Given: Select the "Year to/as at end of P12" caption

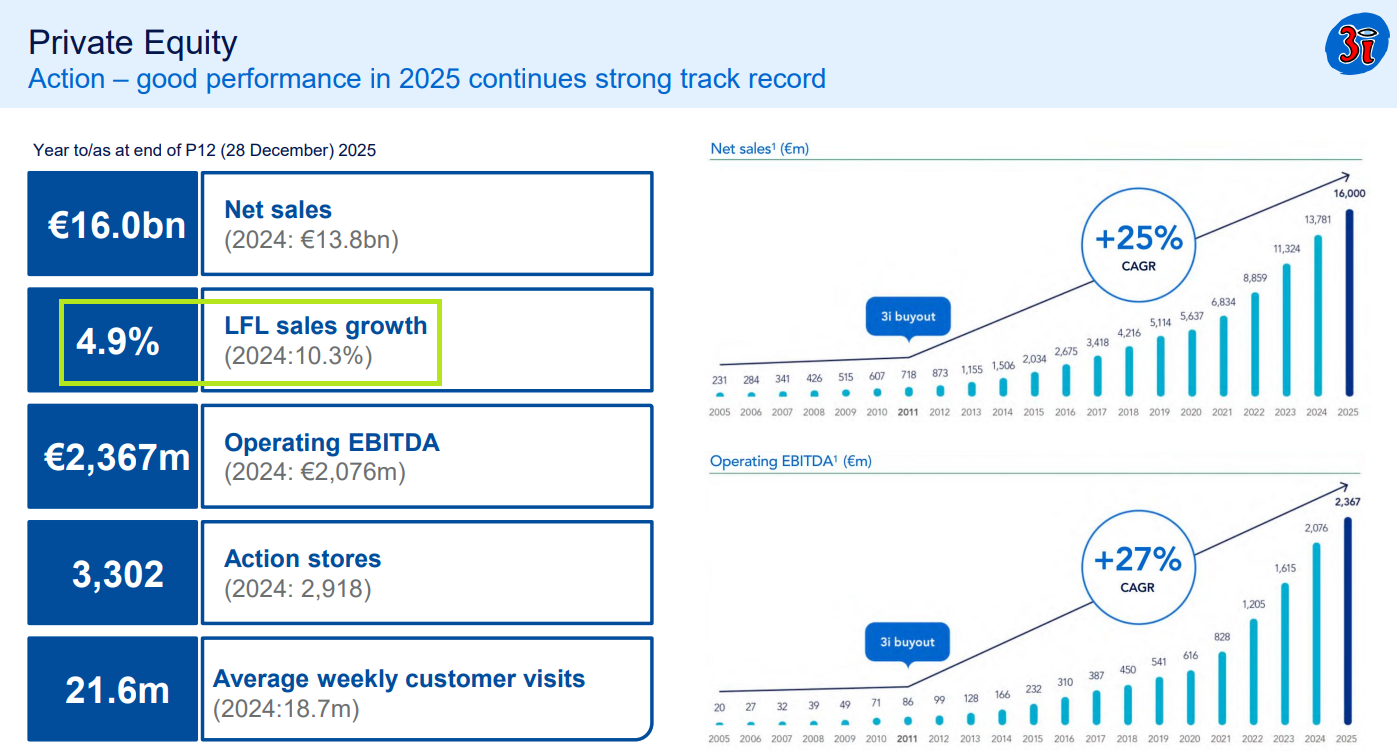Looking at the screenshot, I should [204, 150].
